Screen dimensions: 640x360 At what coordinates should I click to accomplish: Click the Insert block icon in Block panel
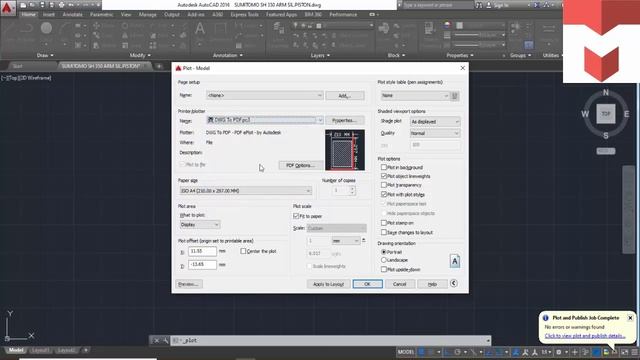pyautogui.click(x=384, y=29)
